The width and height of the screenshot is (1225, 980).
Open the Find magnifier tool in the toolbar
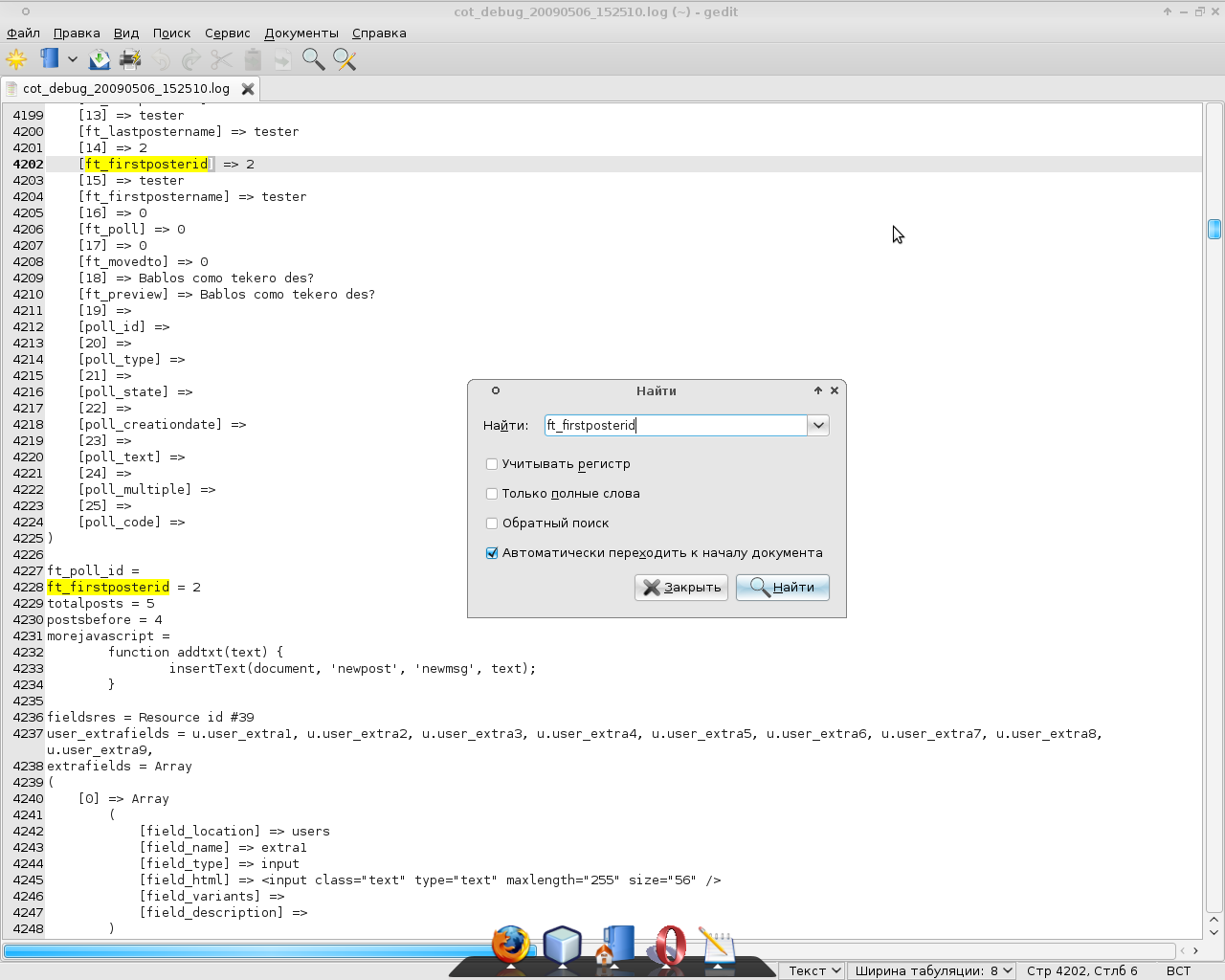click(x=313, y=59)
